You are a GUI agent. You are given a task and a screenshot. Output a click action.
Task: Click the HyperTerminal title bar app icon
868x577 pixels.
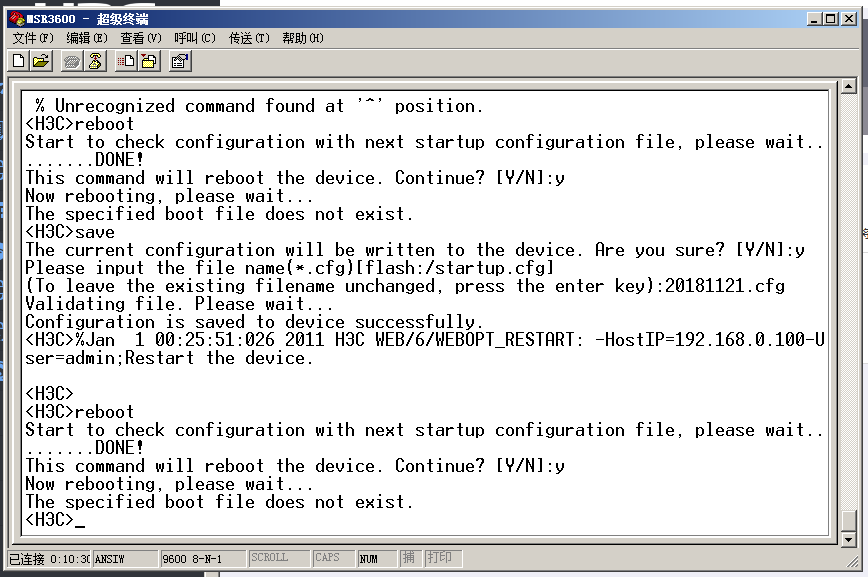pyautogui.click(x=17, y=19)
